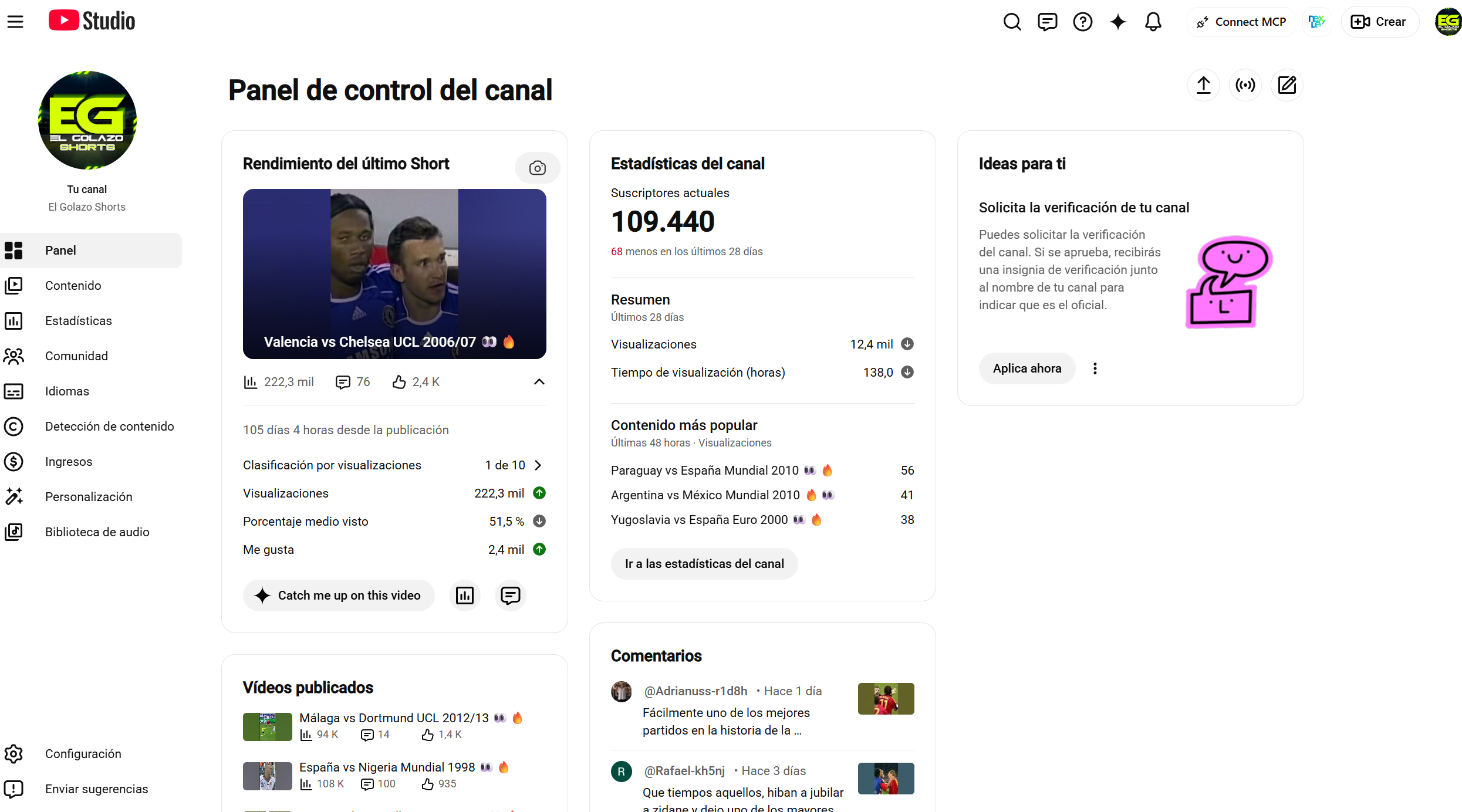Open search with the magnifier icon
Screen dimensions: 1462x812
click(1012, 22)
